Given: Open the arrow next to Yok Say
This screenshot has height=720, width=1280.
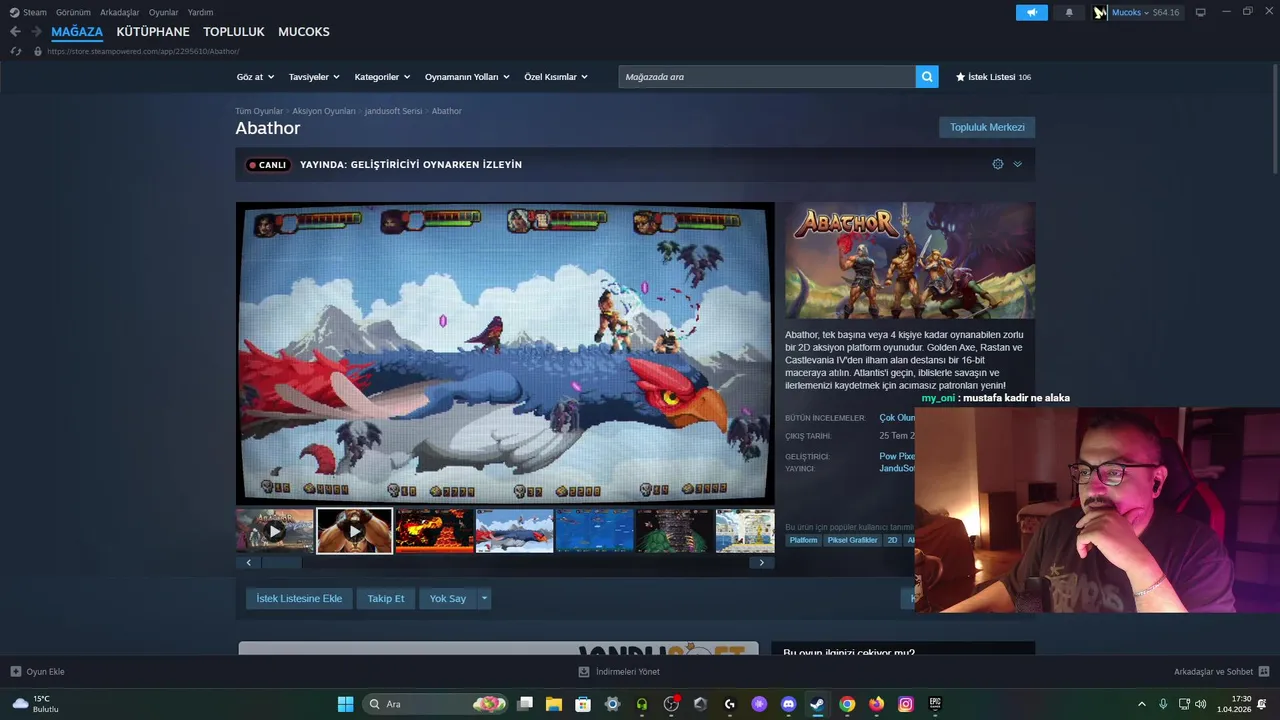Looking at the screenshot, I should 484,598.
